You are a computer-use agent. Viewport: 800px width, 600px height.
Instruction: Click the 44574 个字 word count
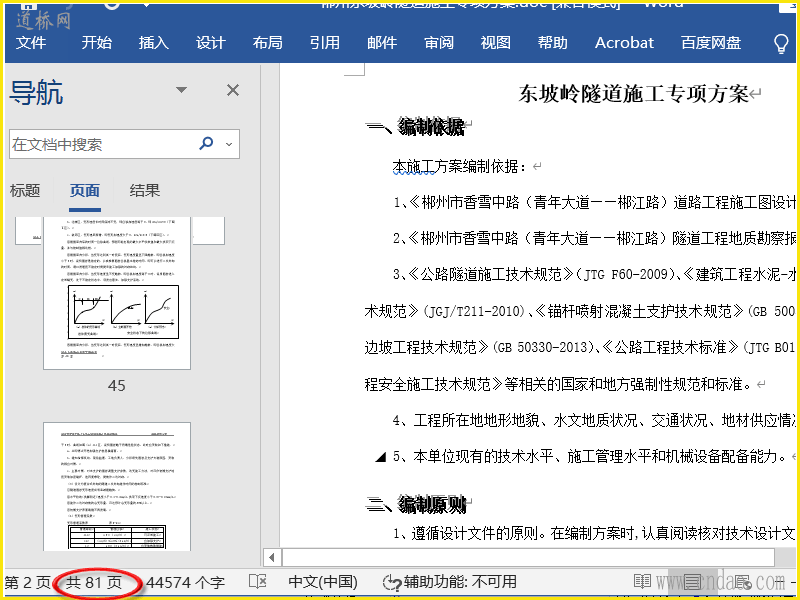[185, 582]
